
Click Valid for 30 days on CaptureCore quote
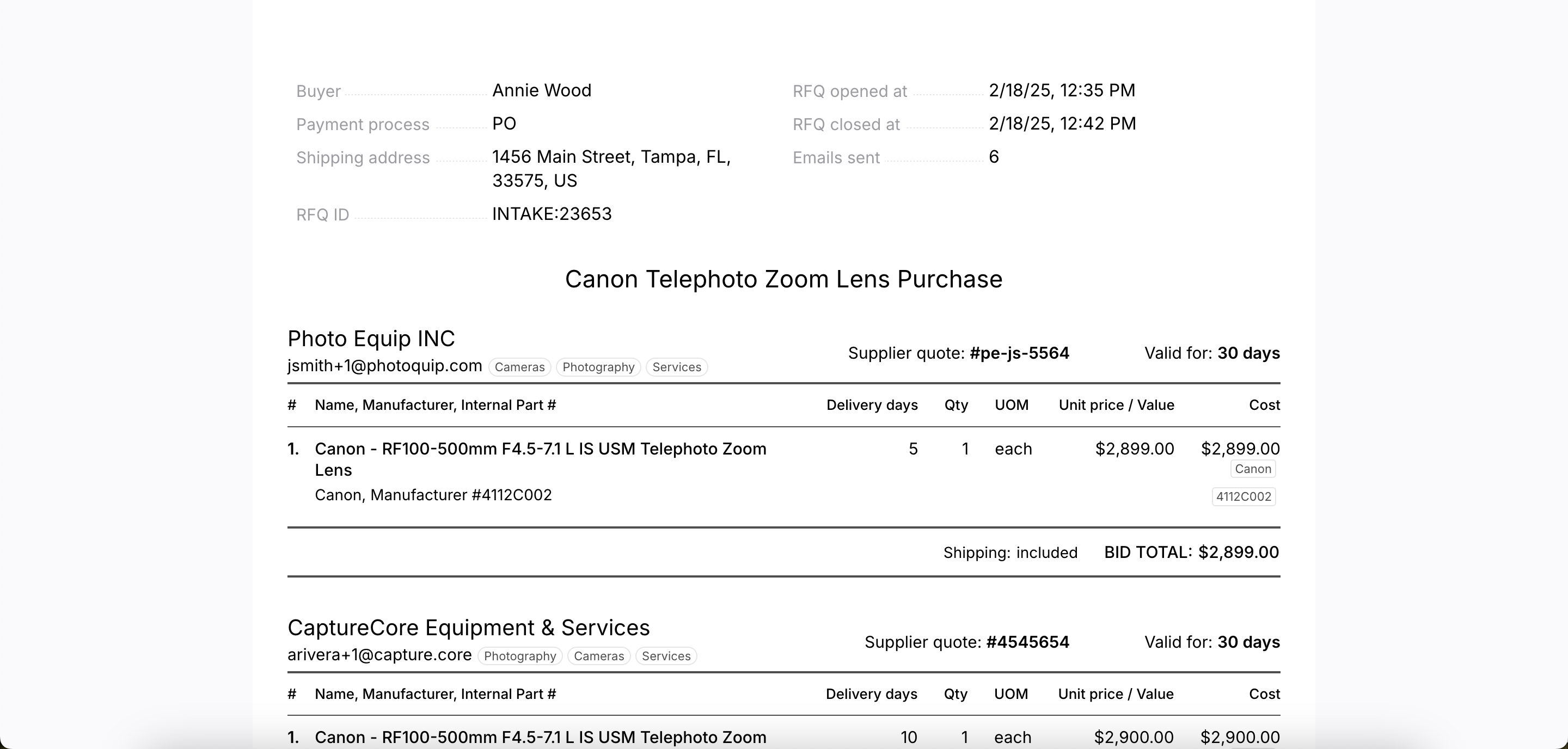1212,642
